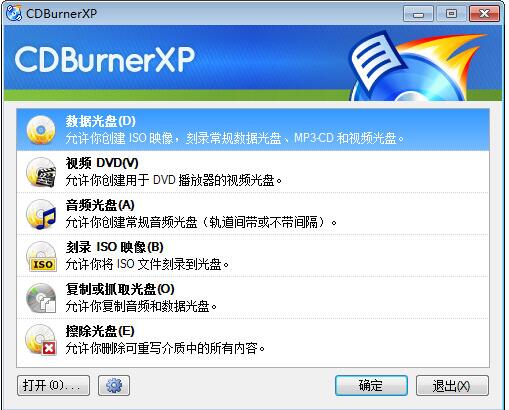Click the 打开(O)... open button
This screenshot has height=410, width=509.
pos(53,386)
